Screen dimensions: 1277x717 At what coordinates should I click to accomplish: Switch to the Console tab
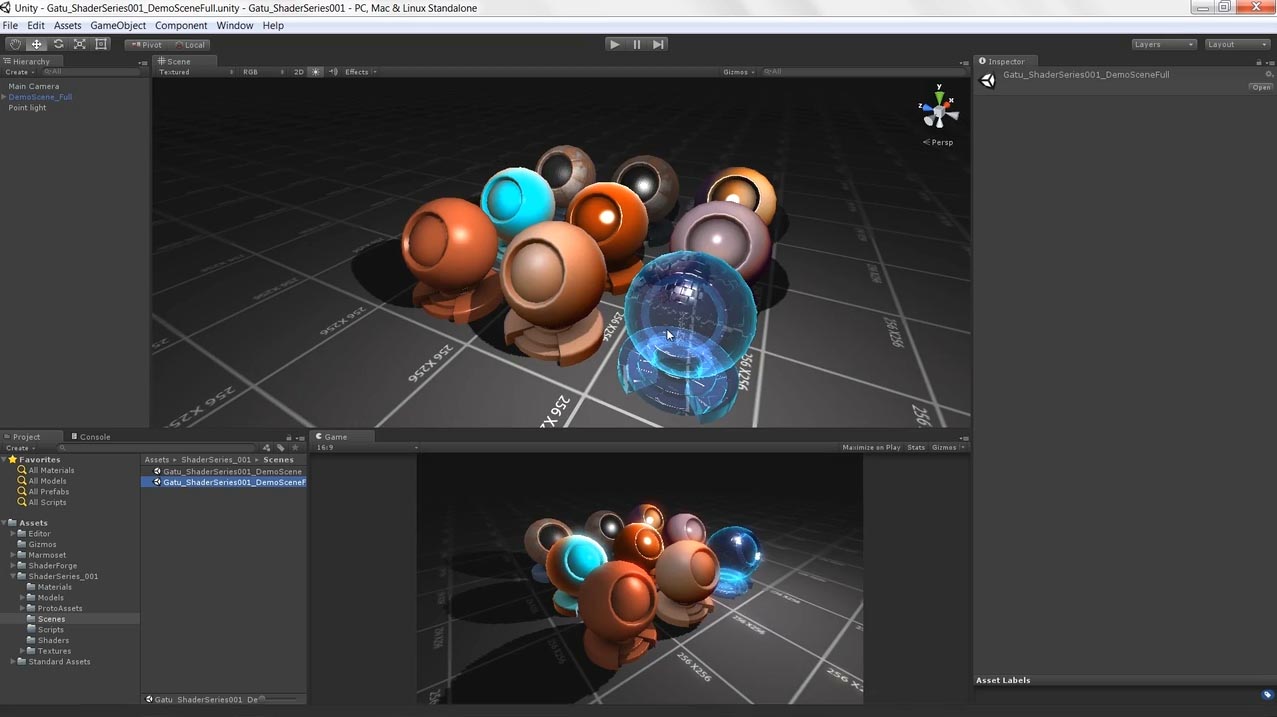pos(90,437)
